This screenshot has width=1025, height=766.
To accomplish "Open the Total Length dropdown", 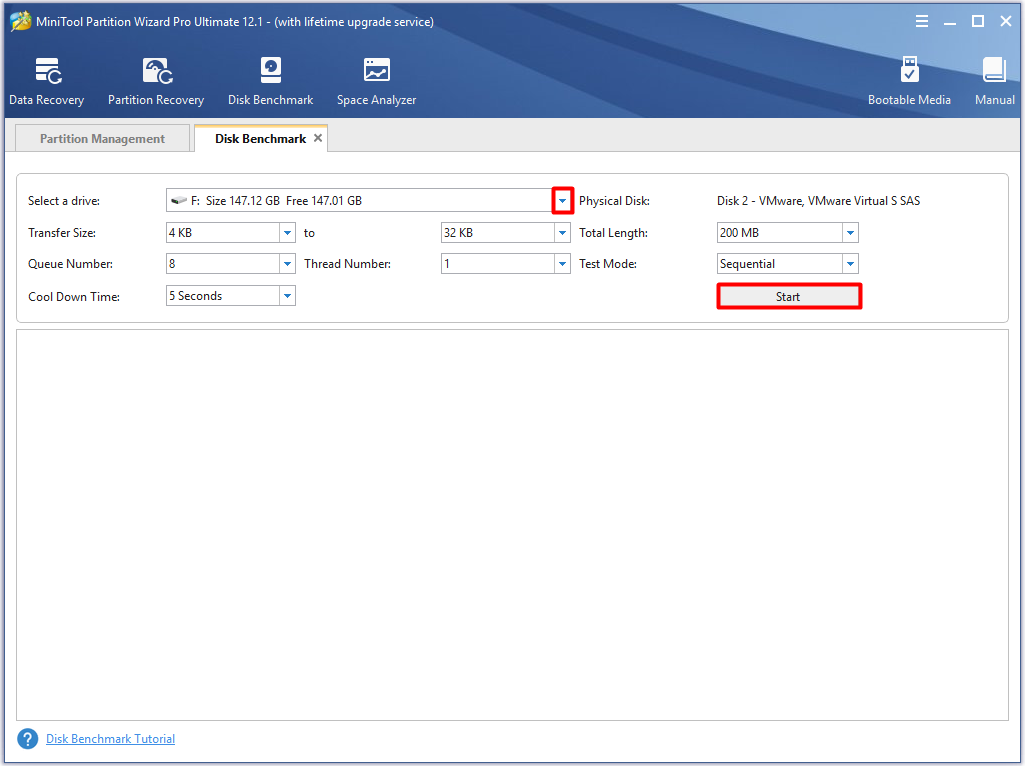I will pyautogui.click(x=849, y=232).
